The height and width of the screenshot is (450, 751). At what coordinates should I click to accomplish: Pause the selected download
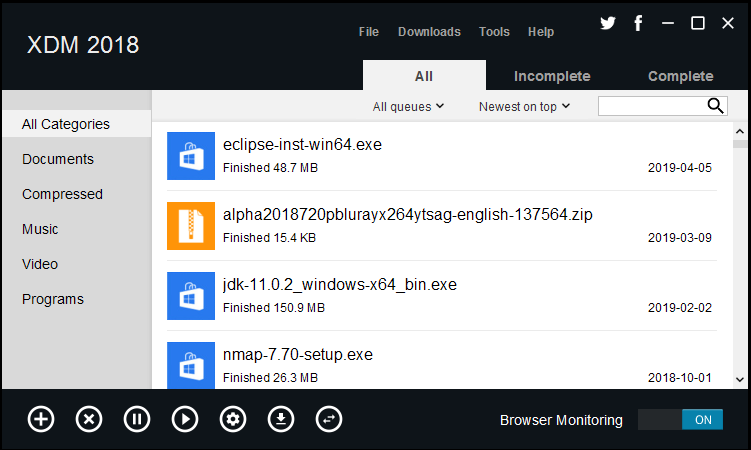pyautogui.click(x=137, y=419)
